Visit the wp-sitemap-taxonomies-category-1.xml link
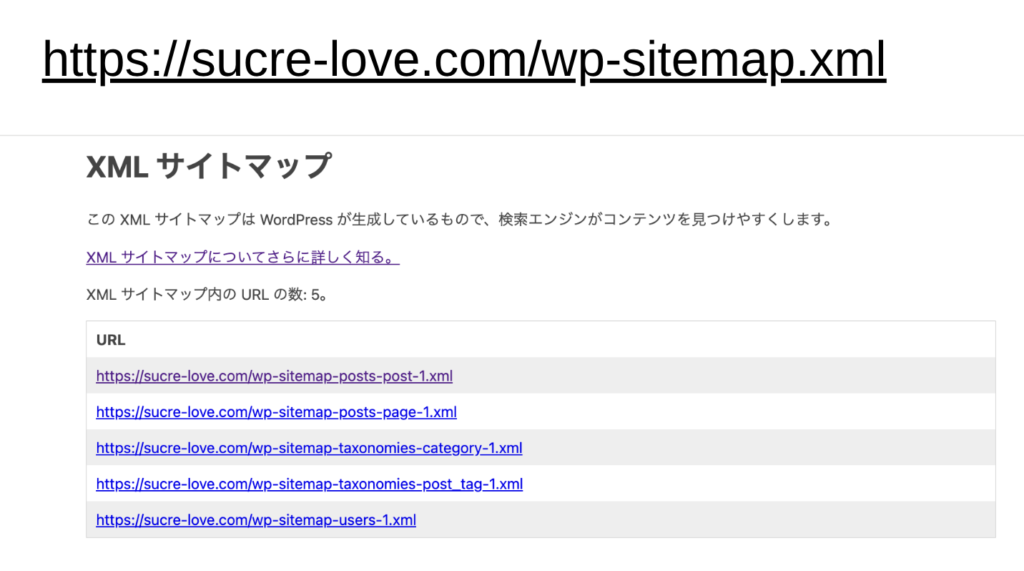 point(309,448)
